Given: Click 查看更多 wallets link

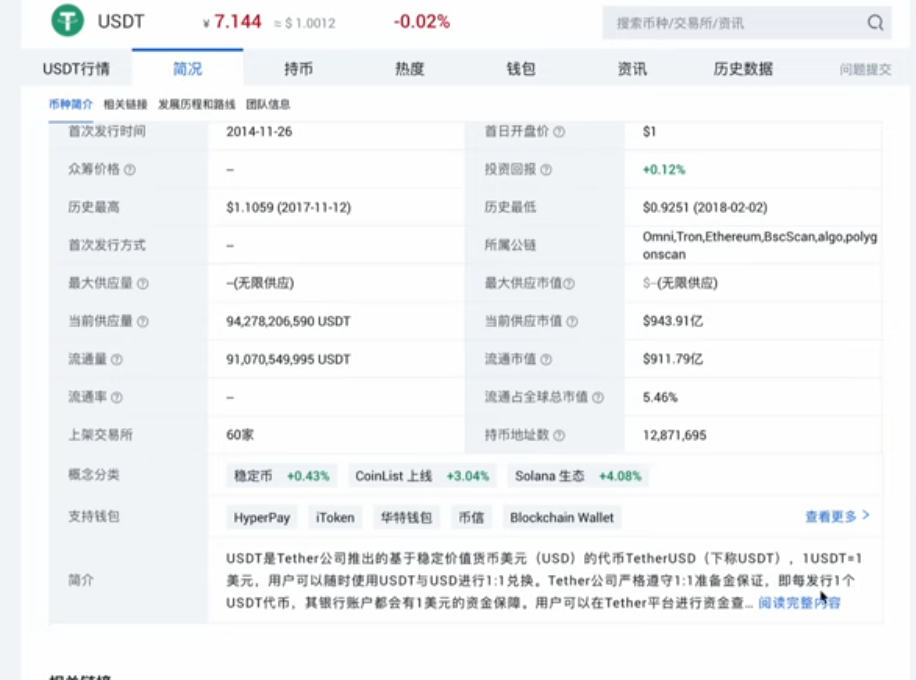Looking at the screenshot, I should point(837,516).
